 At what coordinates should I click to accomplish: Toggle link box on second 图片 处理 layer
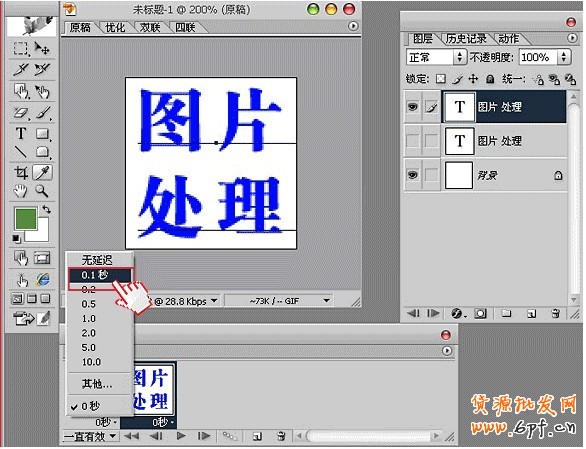(x=431, y=141)
